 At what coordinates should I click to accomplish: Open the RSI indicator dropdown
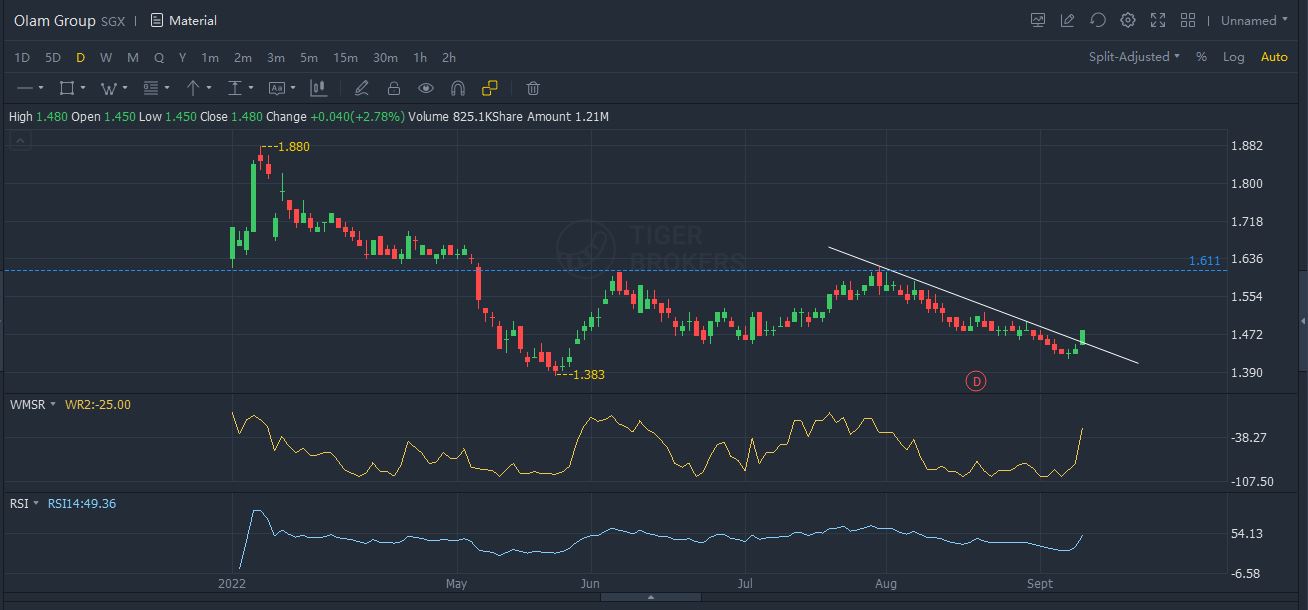(24, 503)
